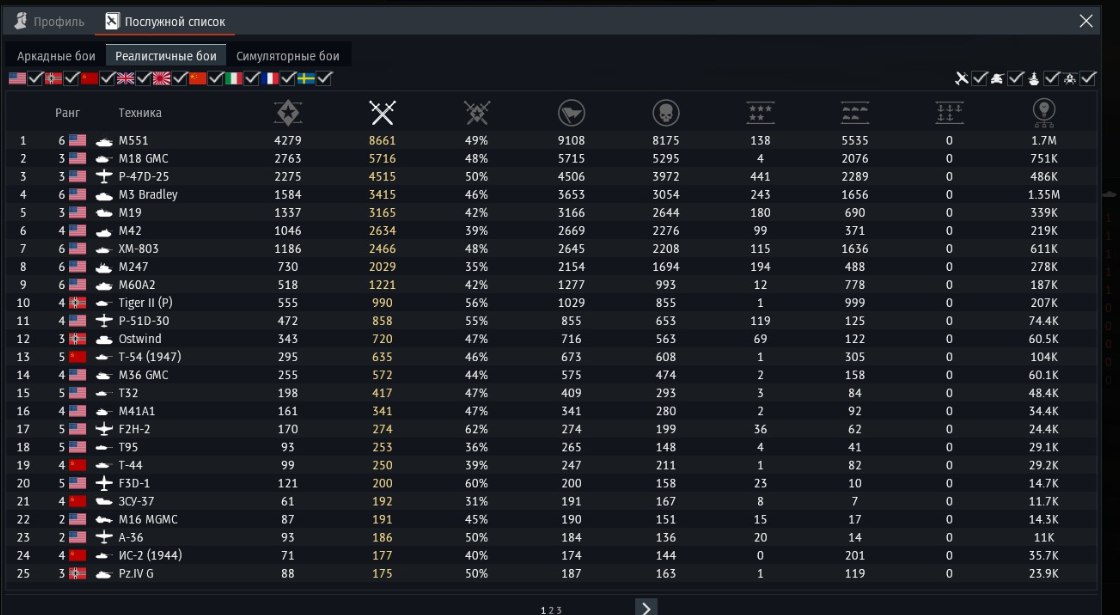Uncheck the France nation checkbox
1120x615 pixels.
tap(288, 79)
